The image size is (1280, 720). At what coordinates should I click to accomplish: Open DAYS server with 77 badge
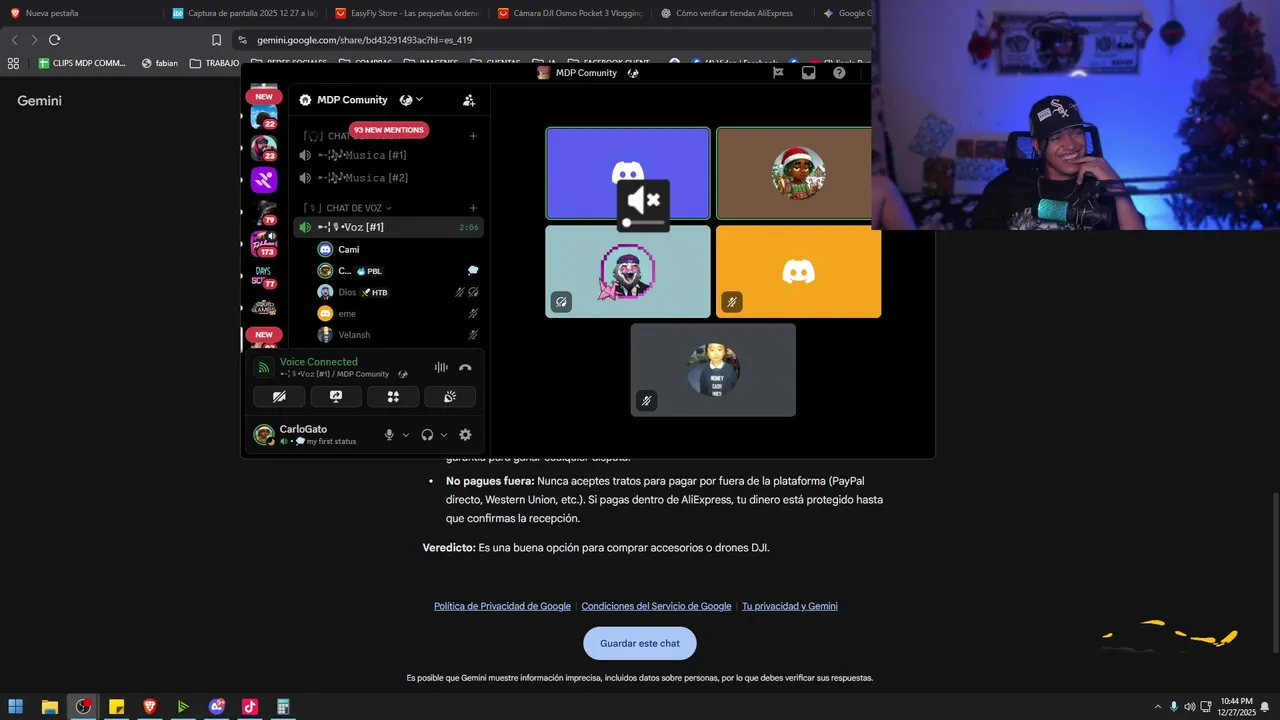264,276
